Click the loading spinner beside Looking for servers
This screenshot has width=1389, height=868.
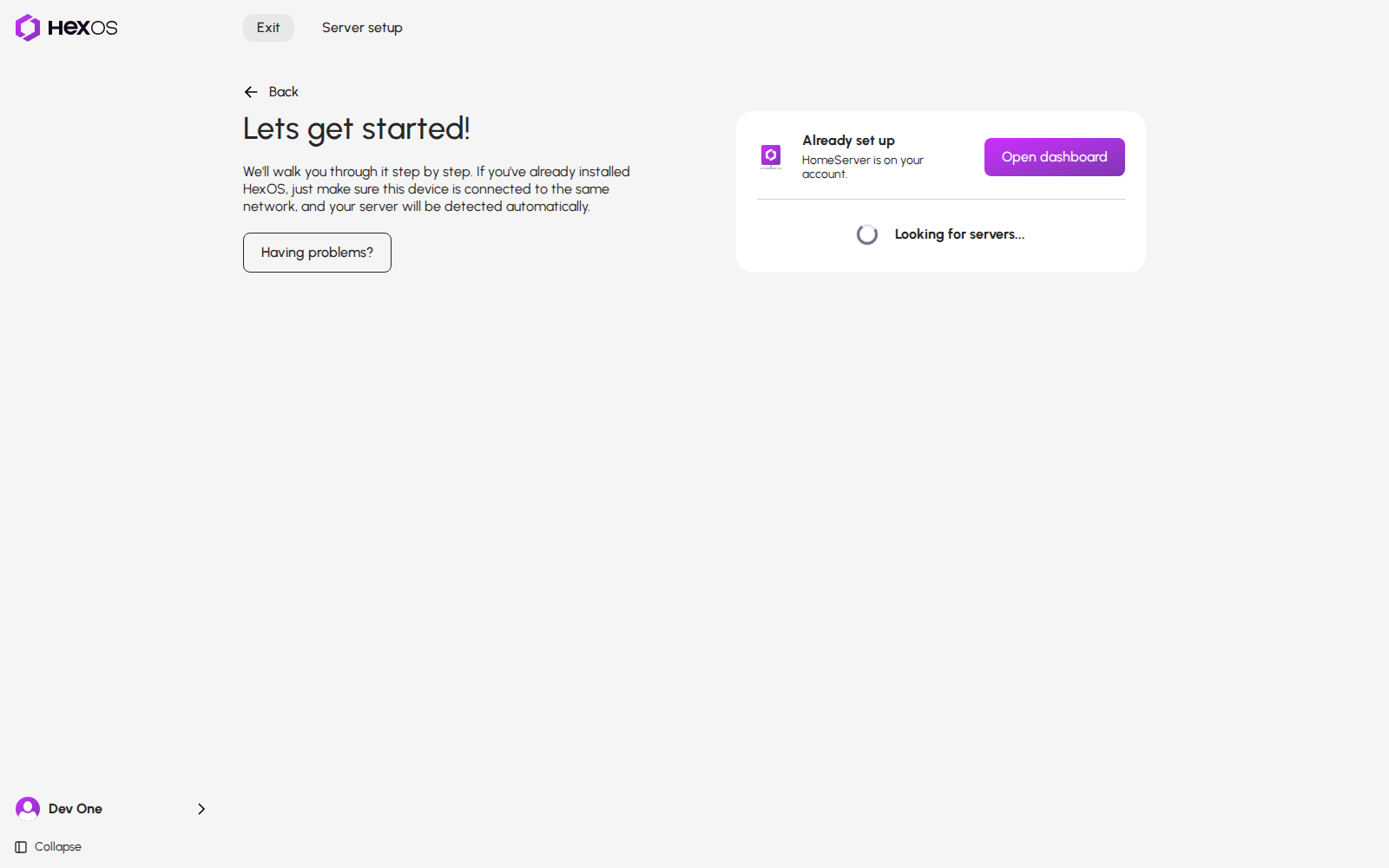click(867, 234)
